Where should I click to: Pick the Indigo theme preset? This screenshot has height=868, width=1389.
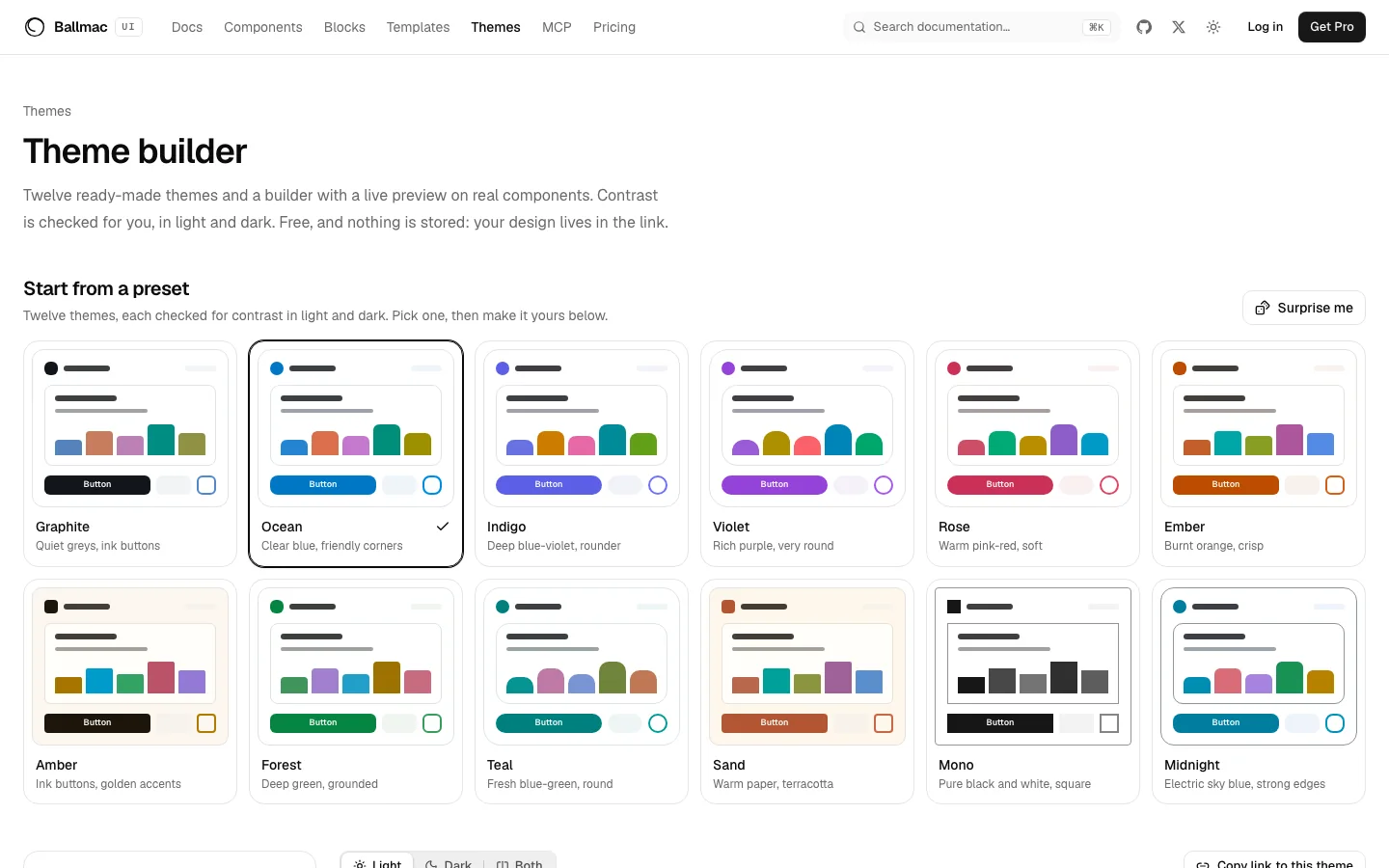pyautogui.click(x=582, y=454)
